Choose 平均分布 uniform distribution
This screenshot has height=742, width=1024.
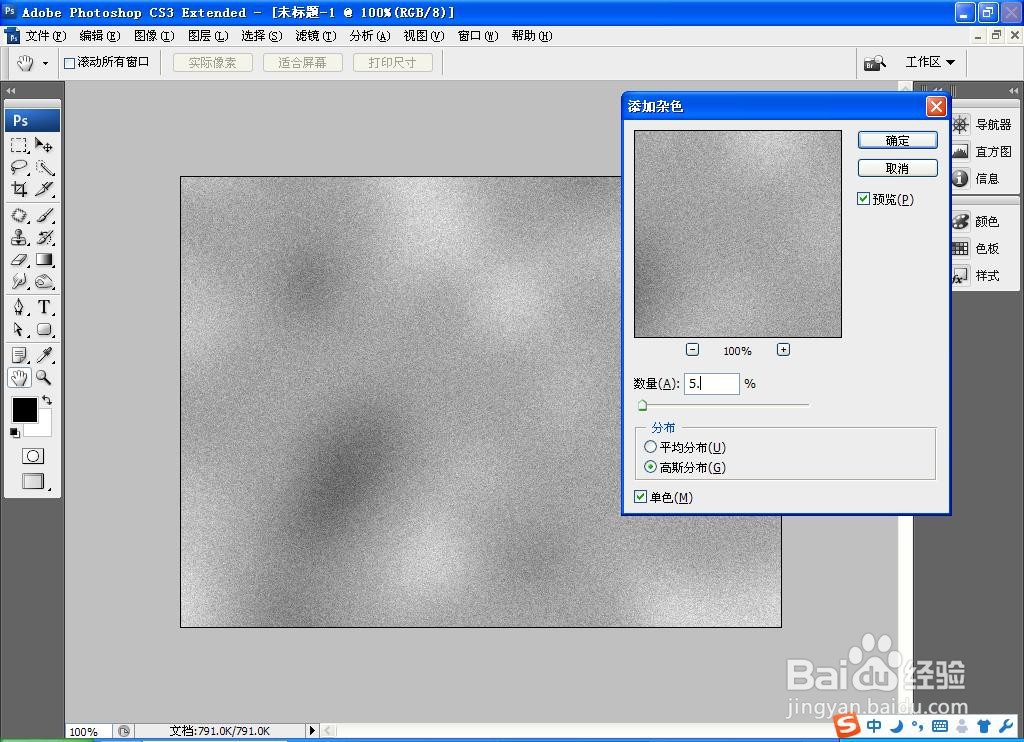(x=650, y=447)
